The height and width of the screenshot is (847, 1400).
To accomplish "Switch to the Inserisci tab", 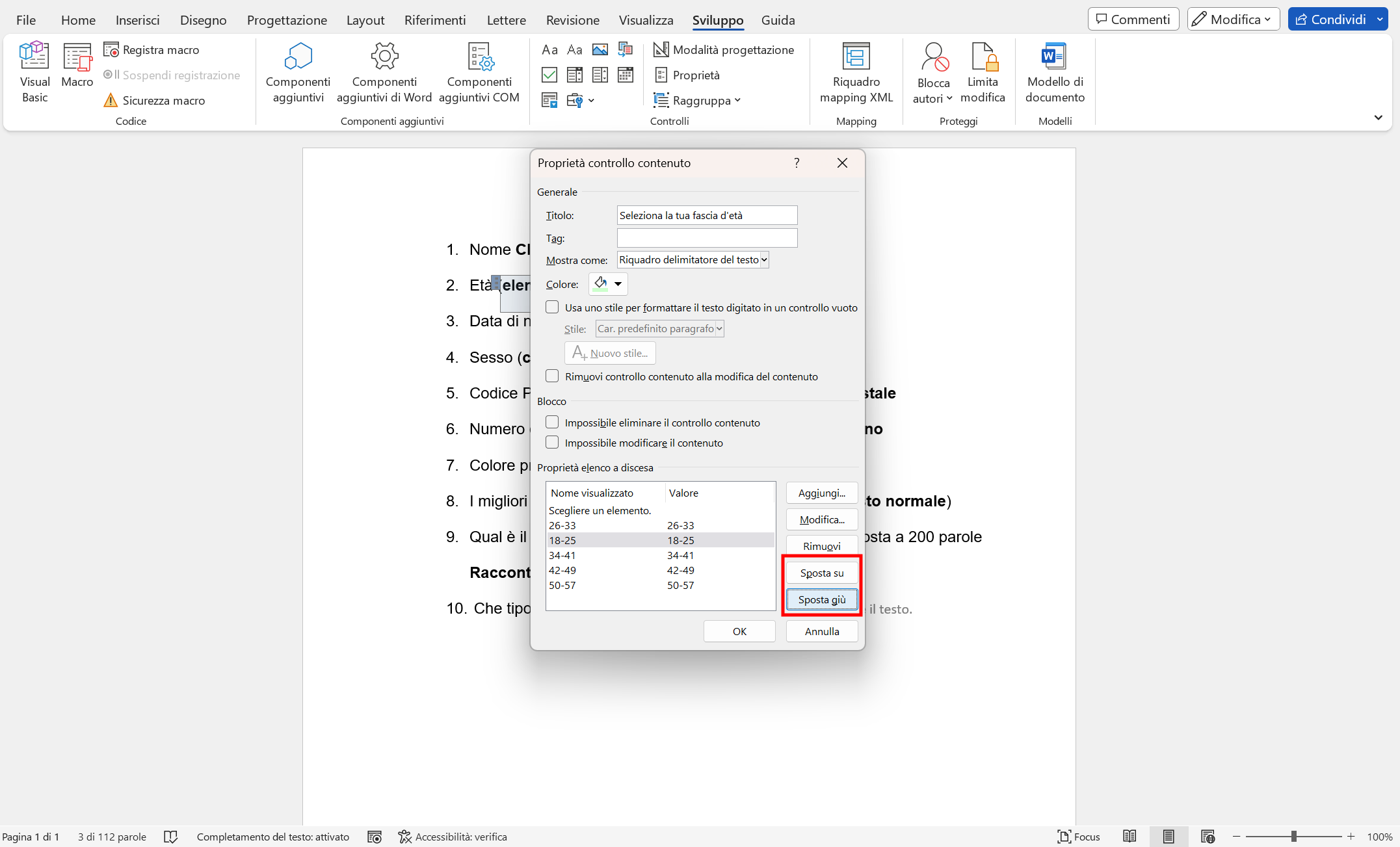I will pos(137,20).
